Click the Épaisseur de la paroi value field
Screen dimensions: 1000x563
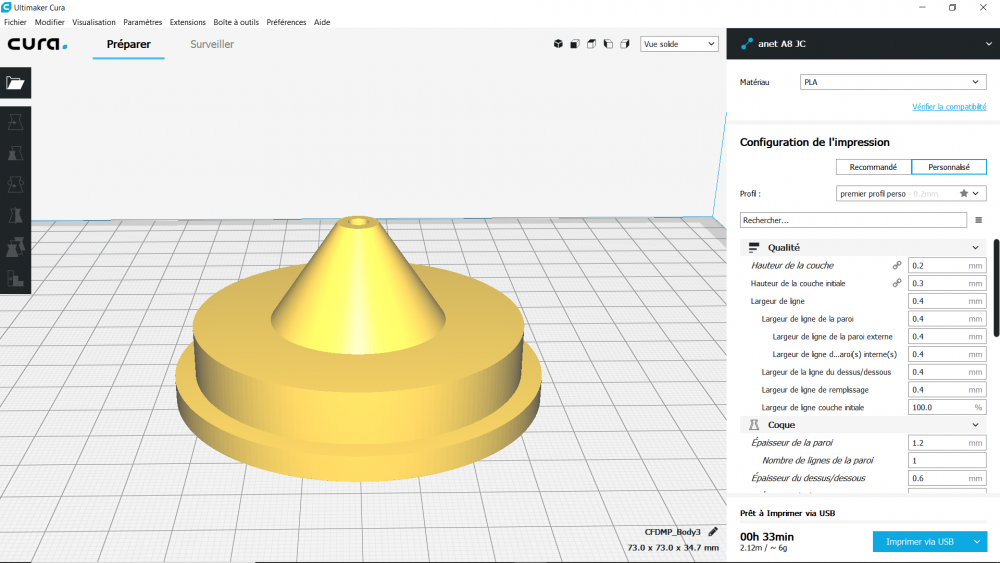coord(947,442)
